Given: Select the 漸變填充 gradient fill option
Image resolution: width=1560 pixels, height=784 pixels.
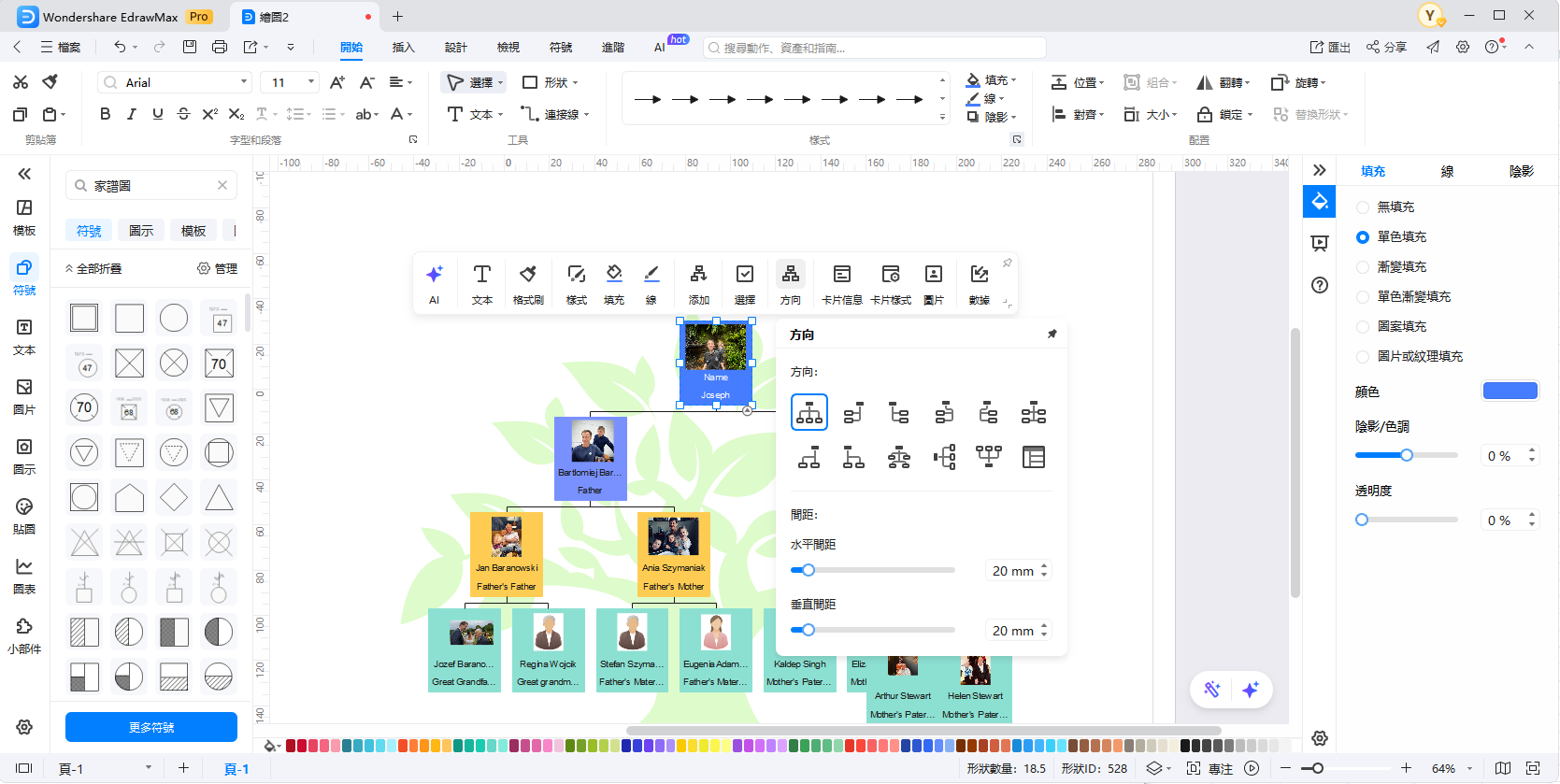Looking at the screenshot, I should [x=1363, y=267].
